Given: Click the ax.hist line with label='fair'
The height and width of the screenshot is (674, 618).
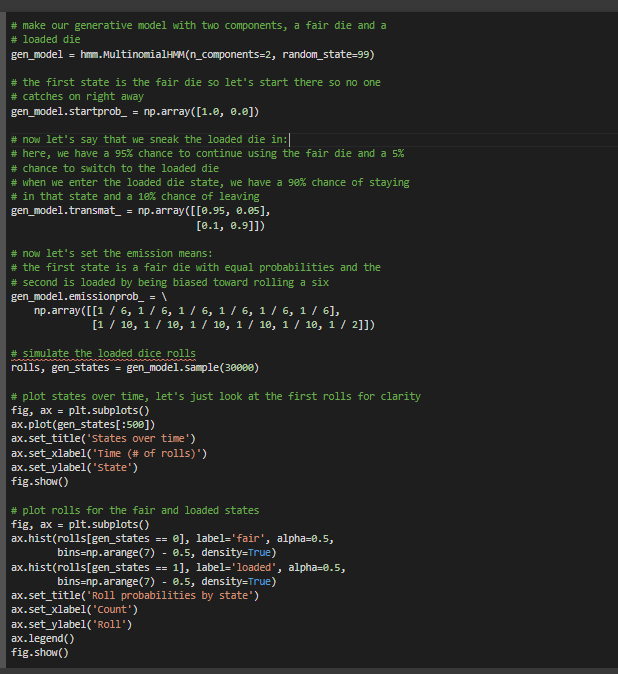Looking at the screenshot, I should pyautogui.click(x=172, y=539).
